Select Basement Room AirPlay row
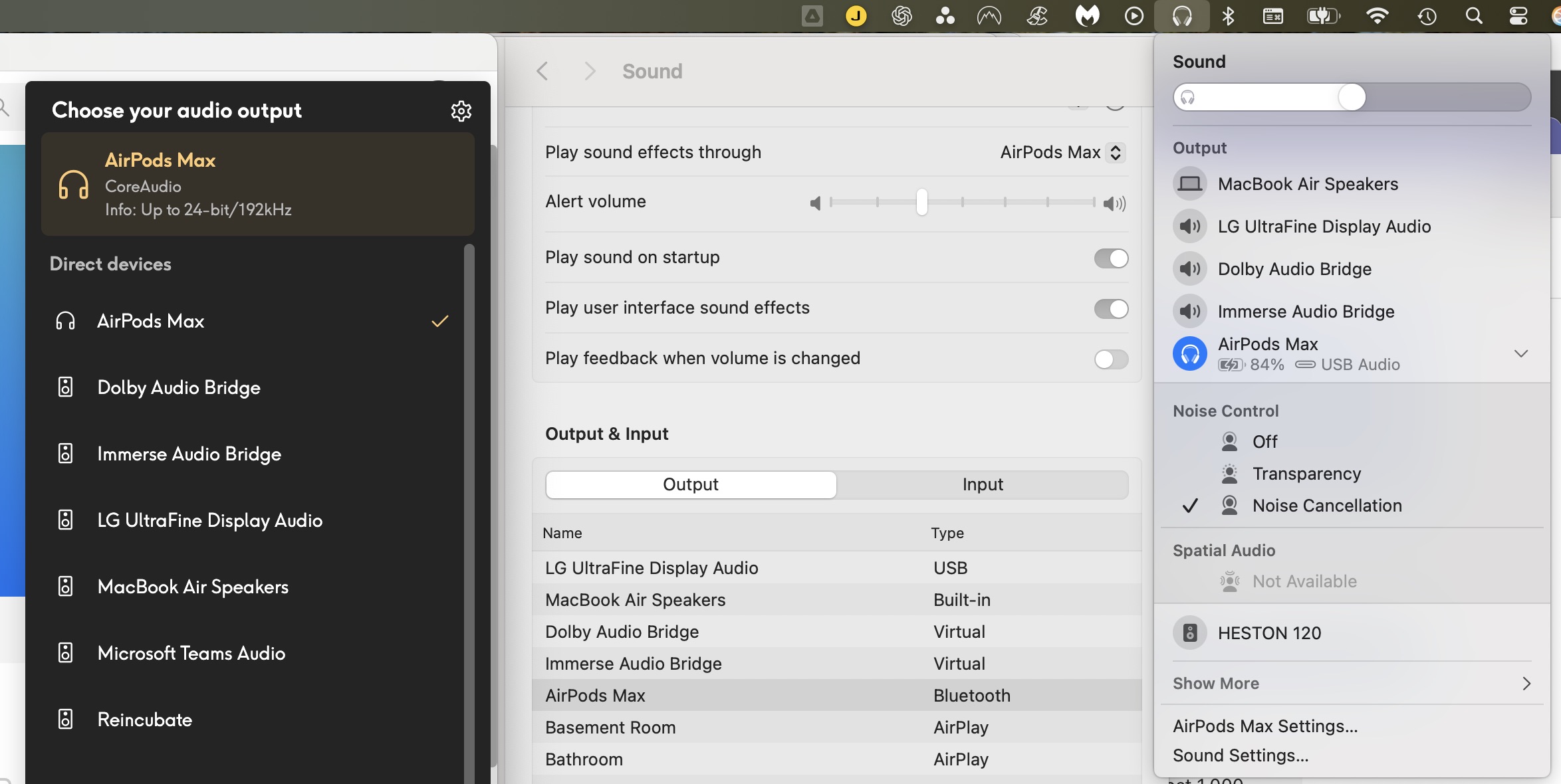 pyautogui.click(x=836, y=728)
